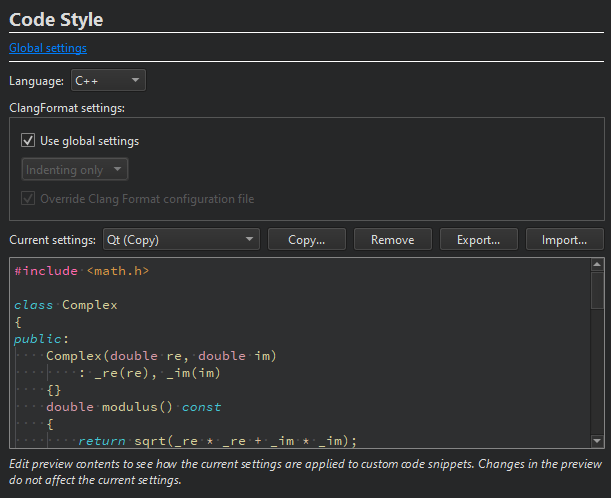611x498 pixels.
Task: Open the Language C++ dropdown
Action: tap(108, 80)
